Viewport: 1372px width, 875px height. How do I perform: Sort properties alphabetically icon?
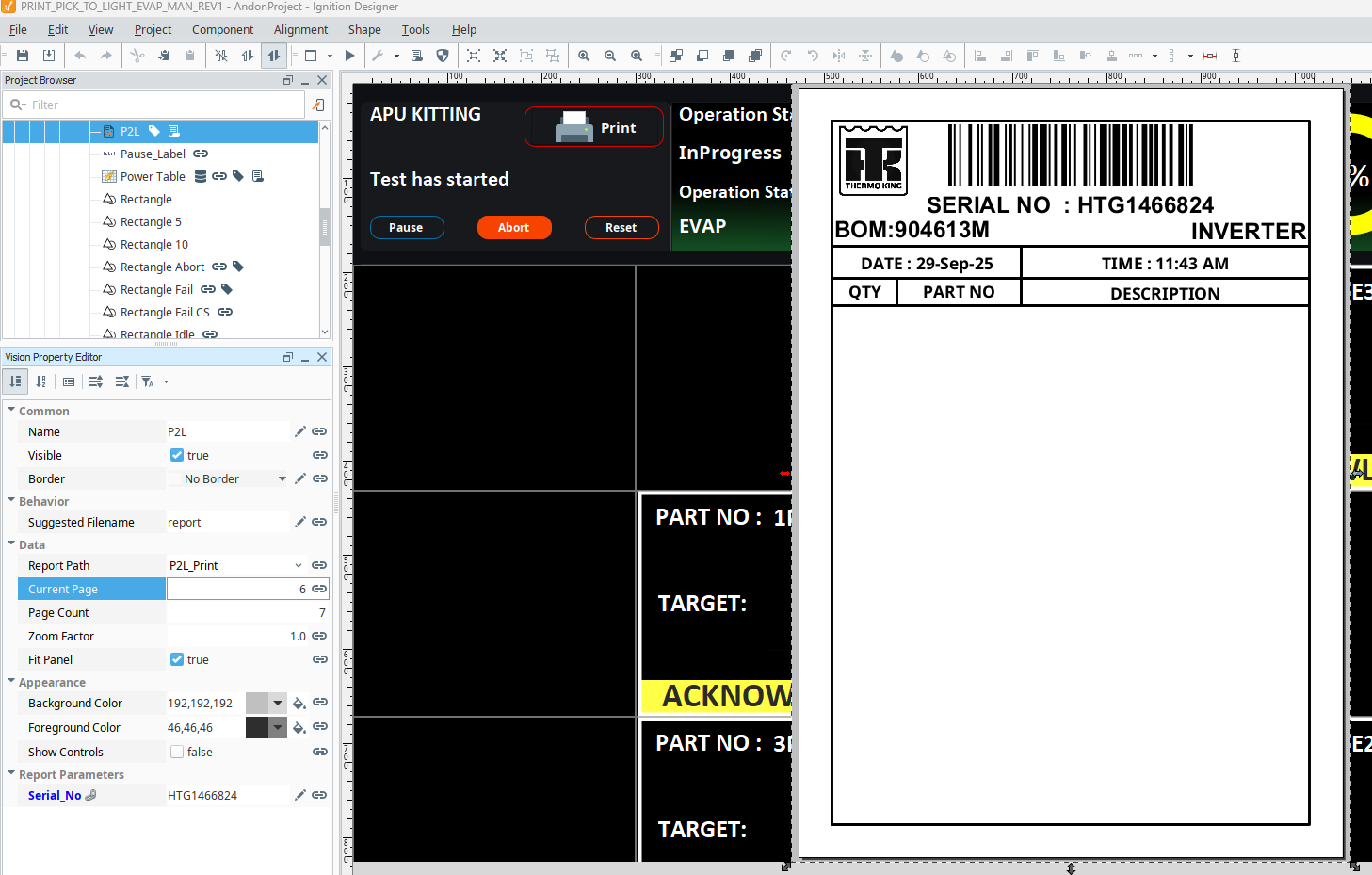pos(40,381)
